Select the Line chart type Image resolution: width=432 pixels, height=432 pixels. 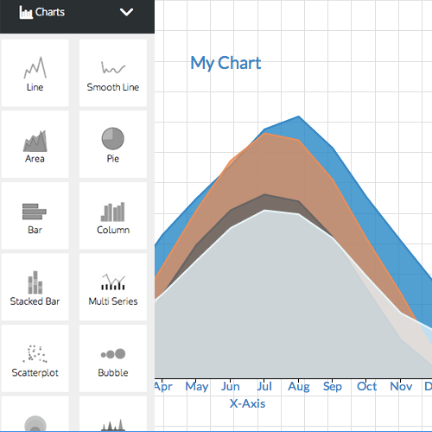coord(35,73)
